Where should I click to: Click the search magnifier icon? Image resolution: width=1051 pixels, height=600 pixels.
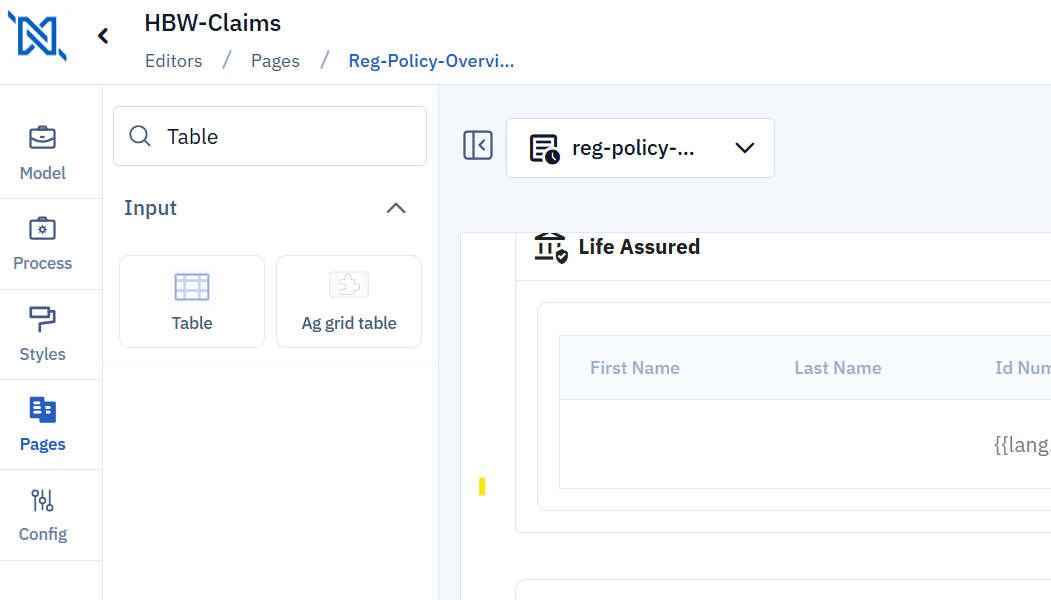(x=141, y=136)
